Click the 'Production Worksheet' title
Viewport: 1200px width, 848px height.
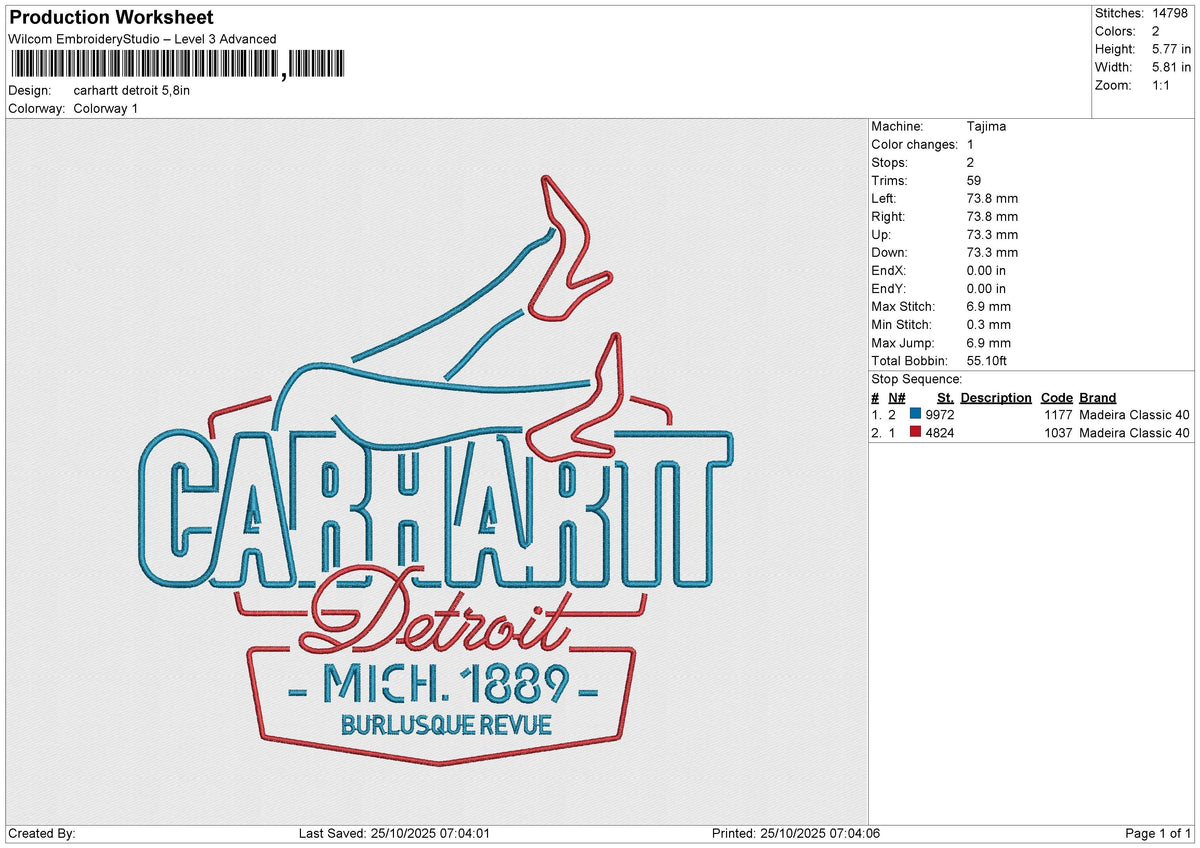(111, 18)
